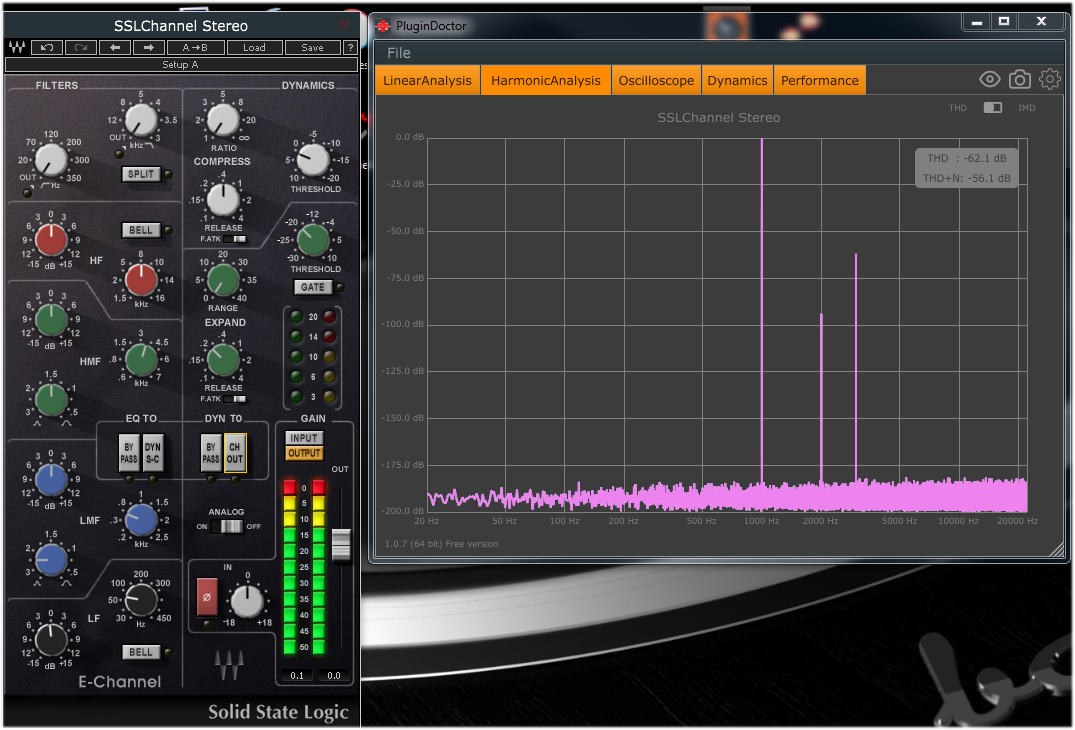Switch to Performance tab
Screen dimensions: 1075x730
pos(819,80)
